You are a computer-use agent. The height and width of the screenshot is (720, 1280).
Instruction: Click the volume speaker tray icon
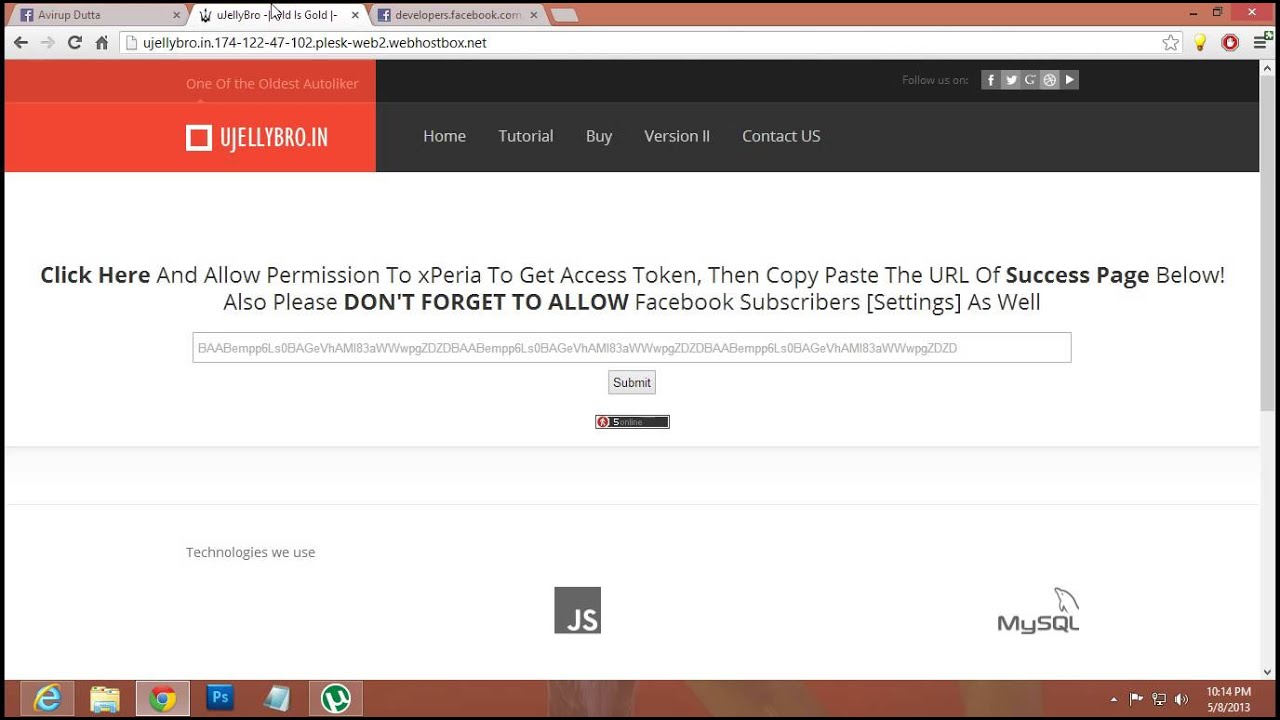(1181, 699)
